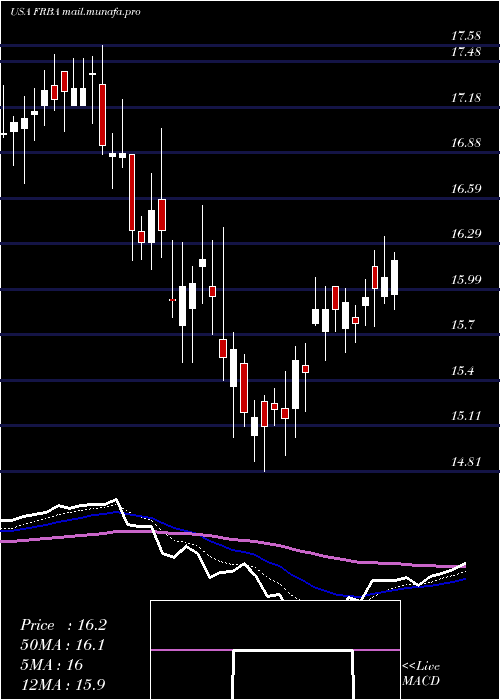The height and width of the screenshot is (700, 500).
Task: Select the 15.4 price level label
Action: click(x=462, y=371)
